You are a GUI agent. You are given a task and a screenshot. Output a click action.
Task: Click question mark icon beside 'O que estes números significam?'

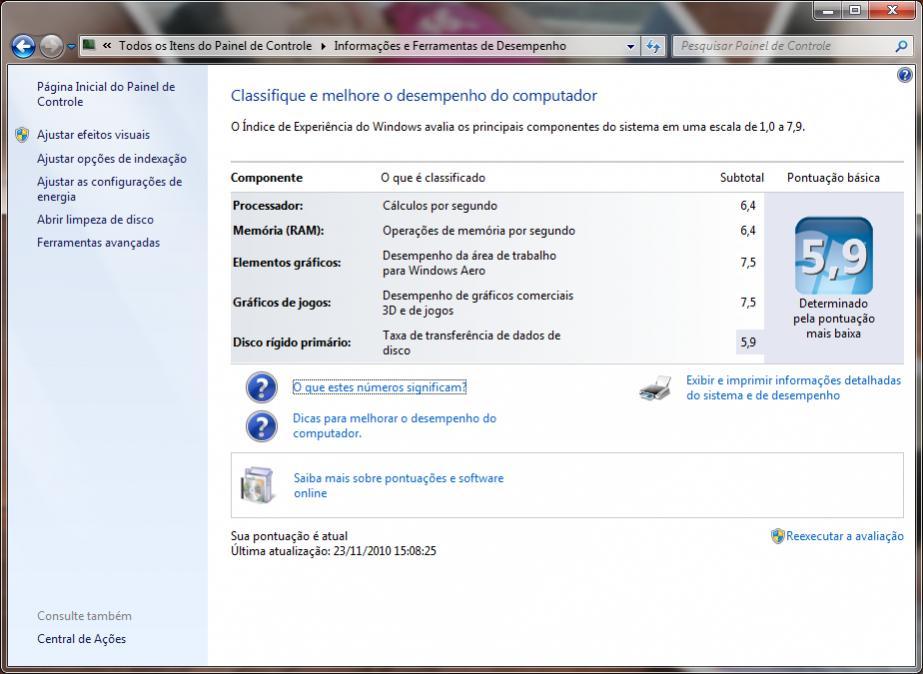[x=261, y=388]
